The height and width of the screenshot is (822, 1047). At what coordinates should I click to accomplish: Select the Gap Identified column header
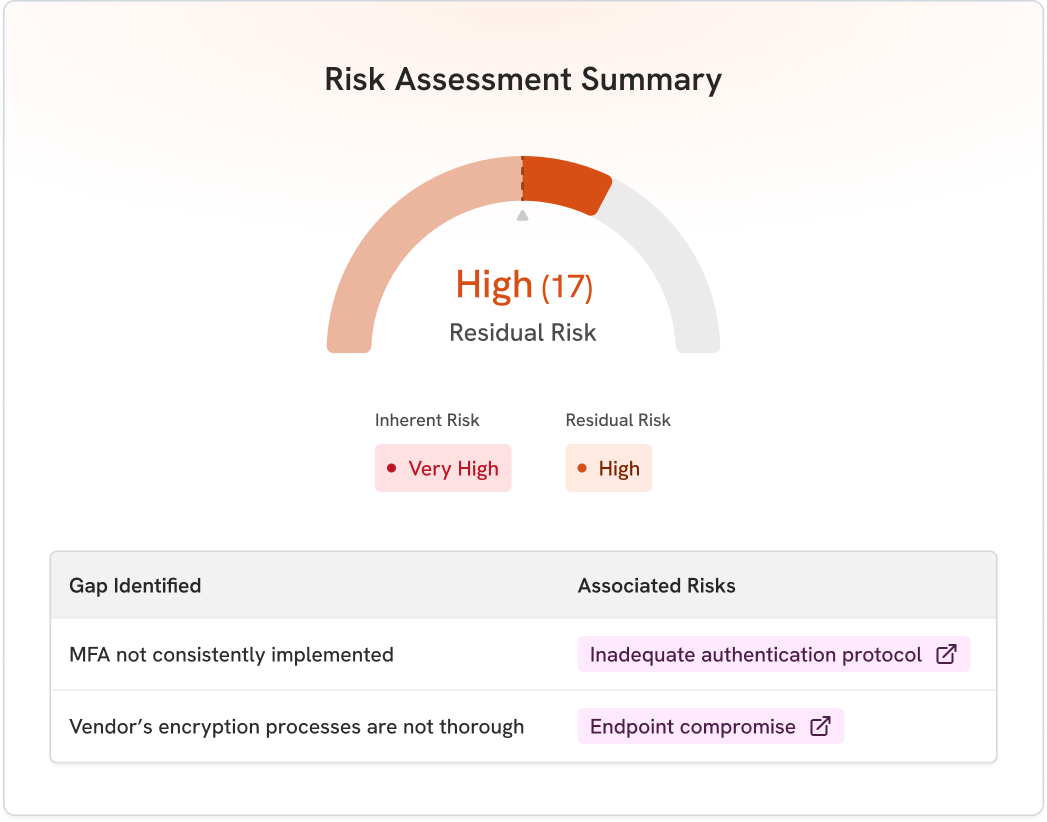pyautogui.click(x=136, y=586)
